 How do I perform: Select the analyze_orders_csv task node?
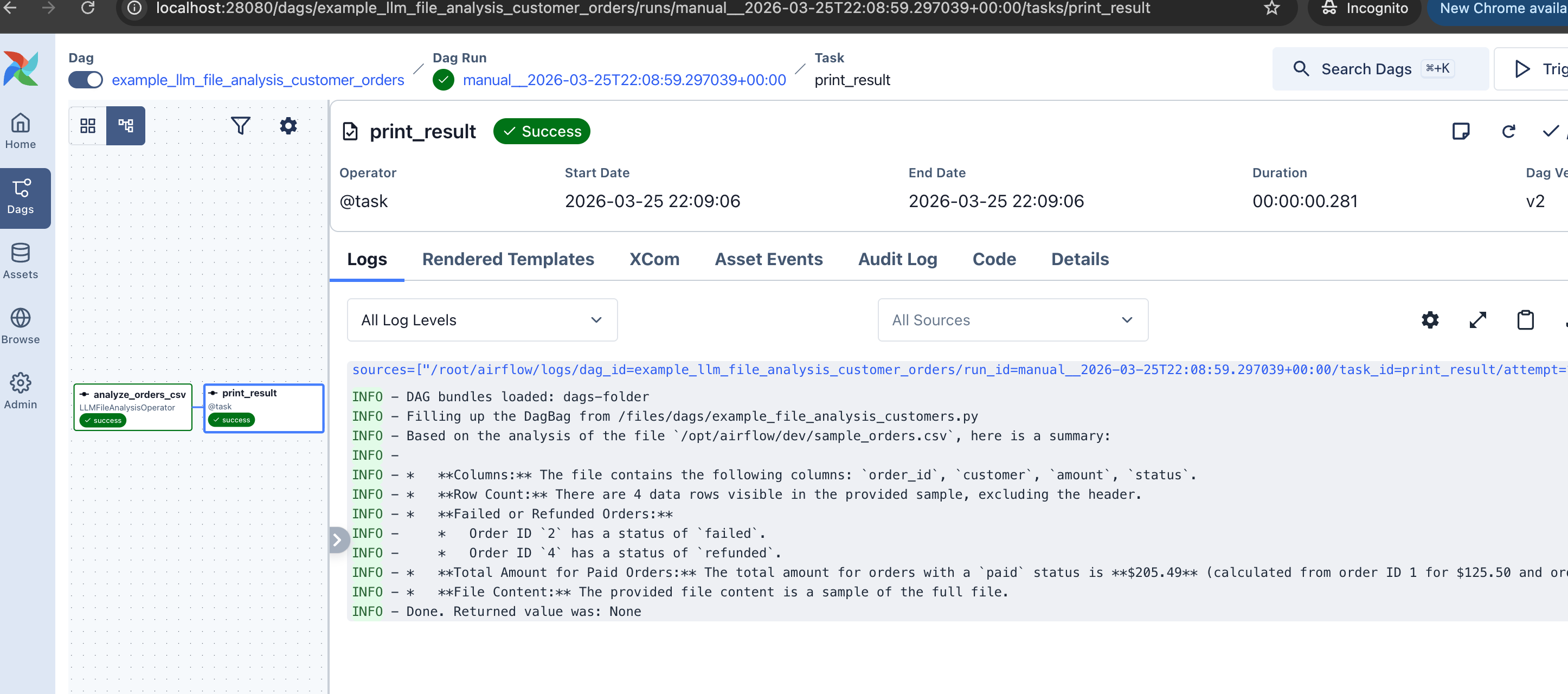pyautogui.click(x=133, y=407)
